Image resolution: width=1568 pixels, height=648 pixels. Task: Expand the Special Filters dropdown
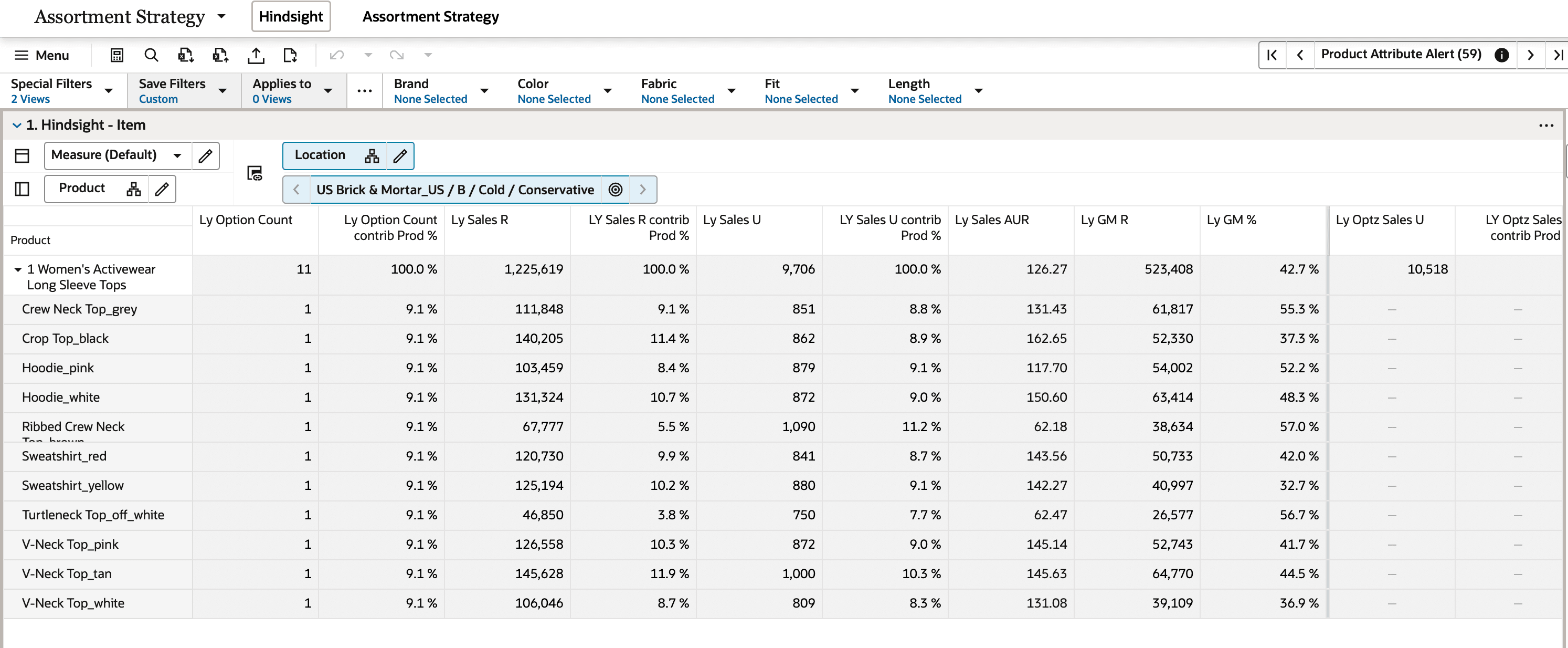point(109,91)
